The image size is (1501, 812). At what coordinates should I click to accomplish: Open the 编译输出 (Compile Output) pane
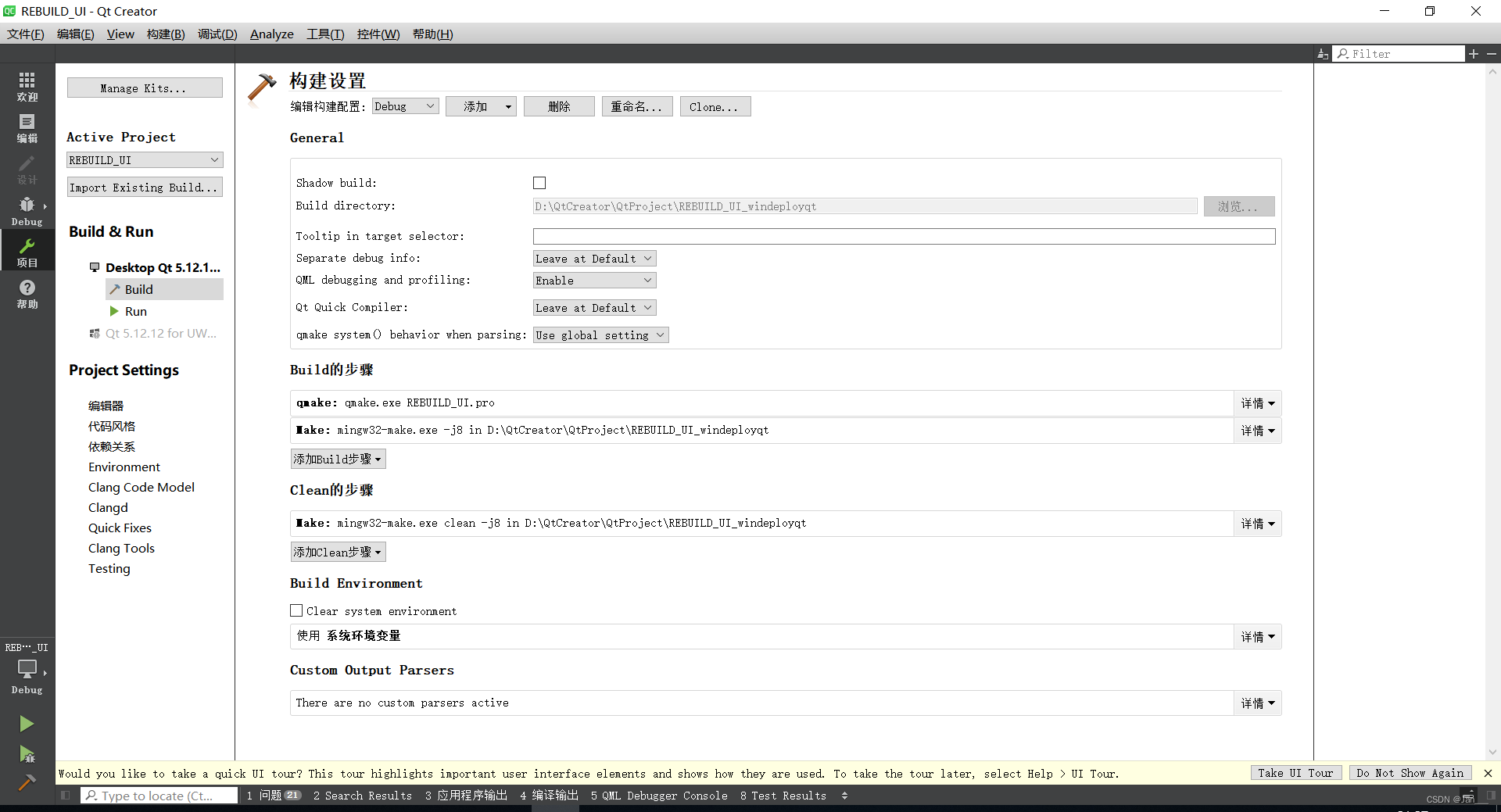point(549,796)
